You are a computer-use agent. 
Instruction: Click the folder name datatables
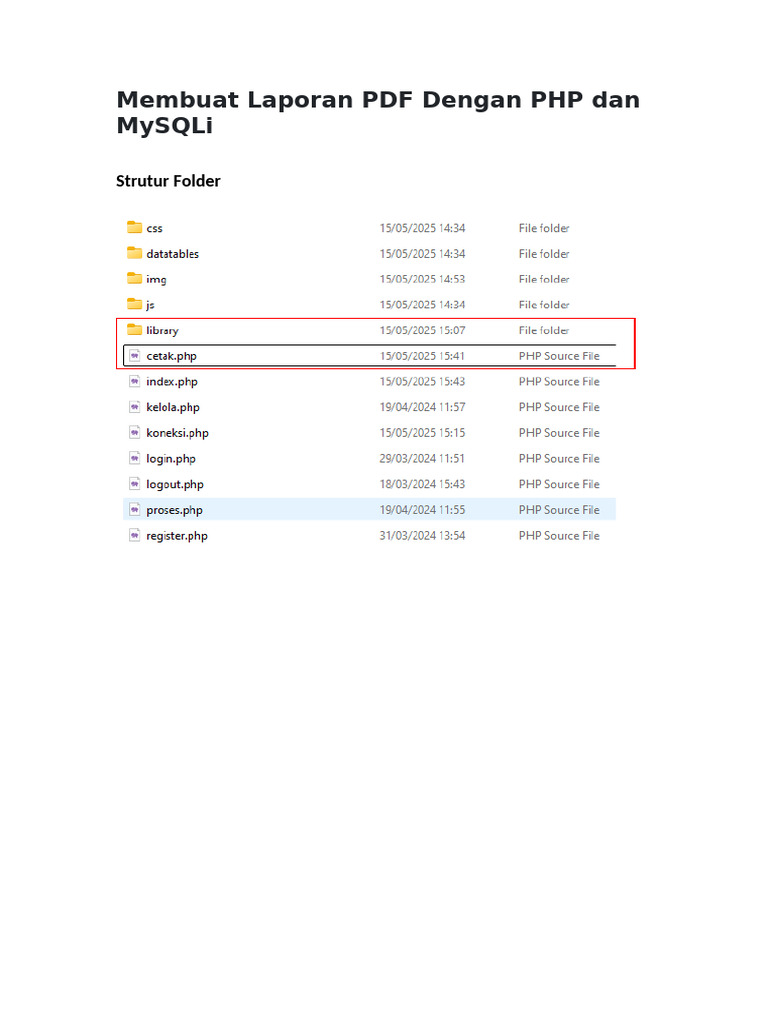point(172,253)
